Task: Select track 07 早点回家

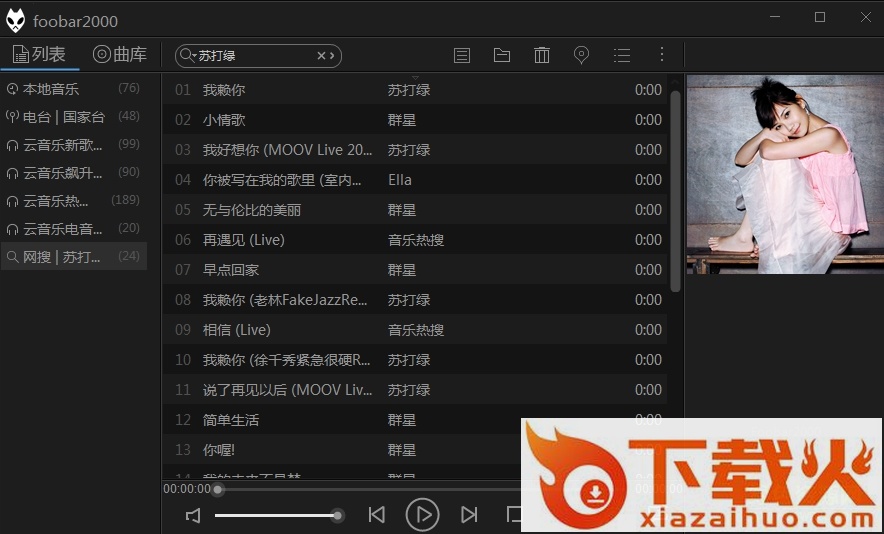Action: [x=414, y=270]
